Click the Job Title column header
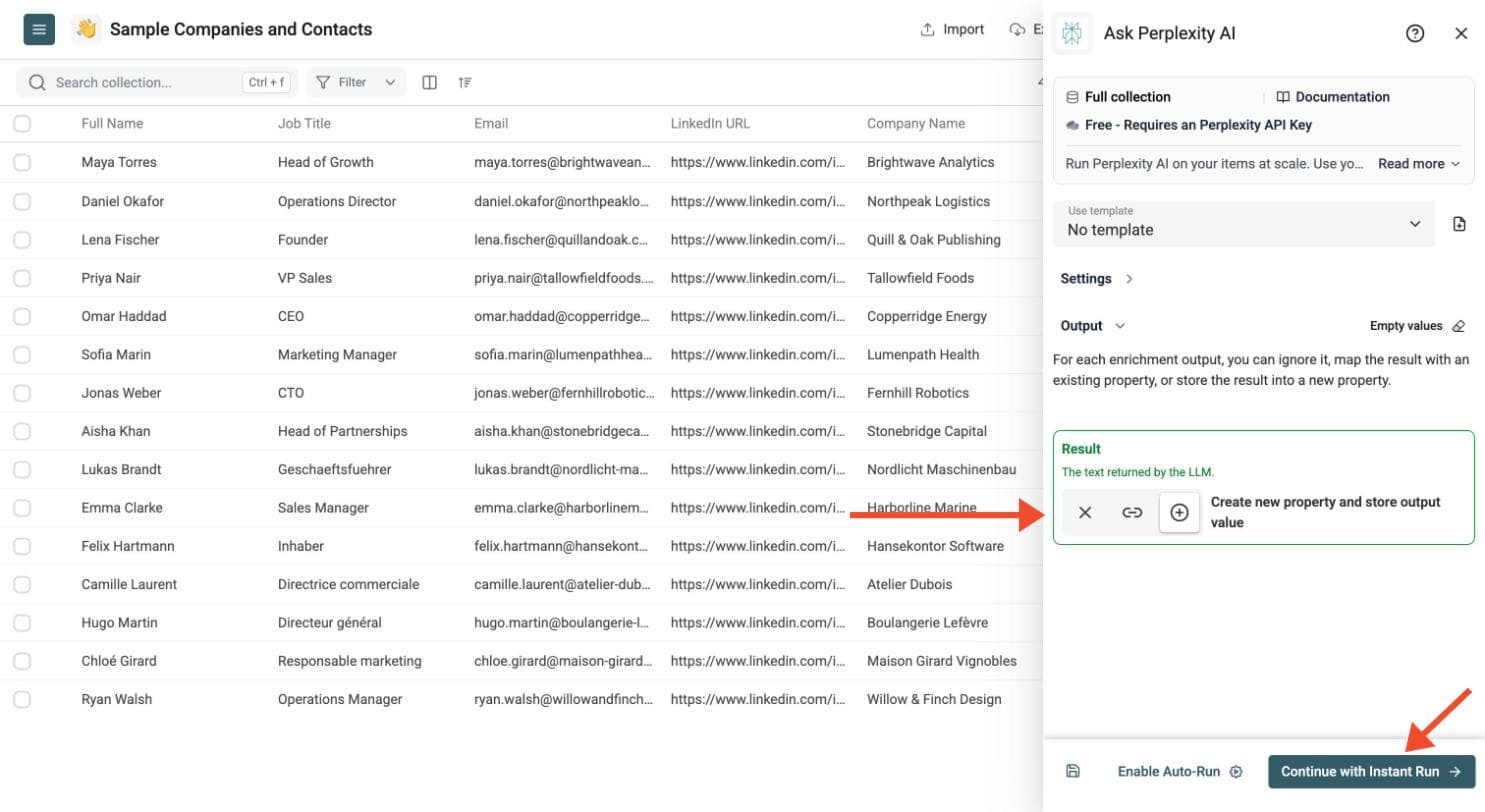 304,124
